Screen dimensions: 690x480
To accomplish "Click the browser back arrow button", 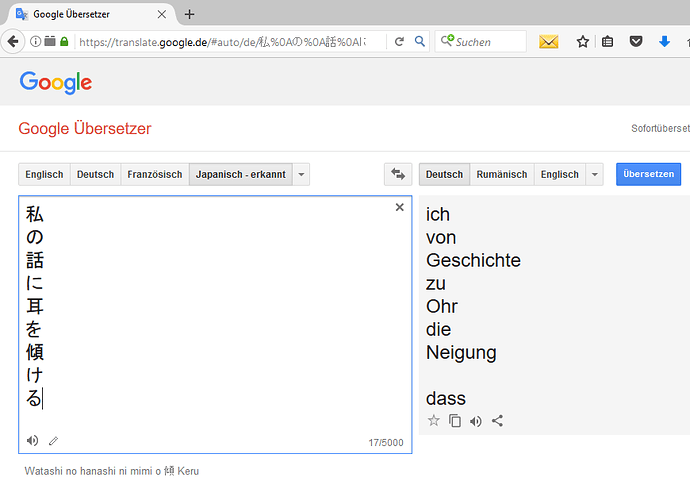I will 13,42.
